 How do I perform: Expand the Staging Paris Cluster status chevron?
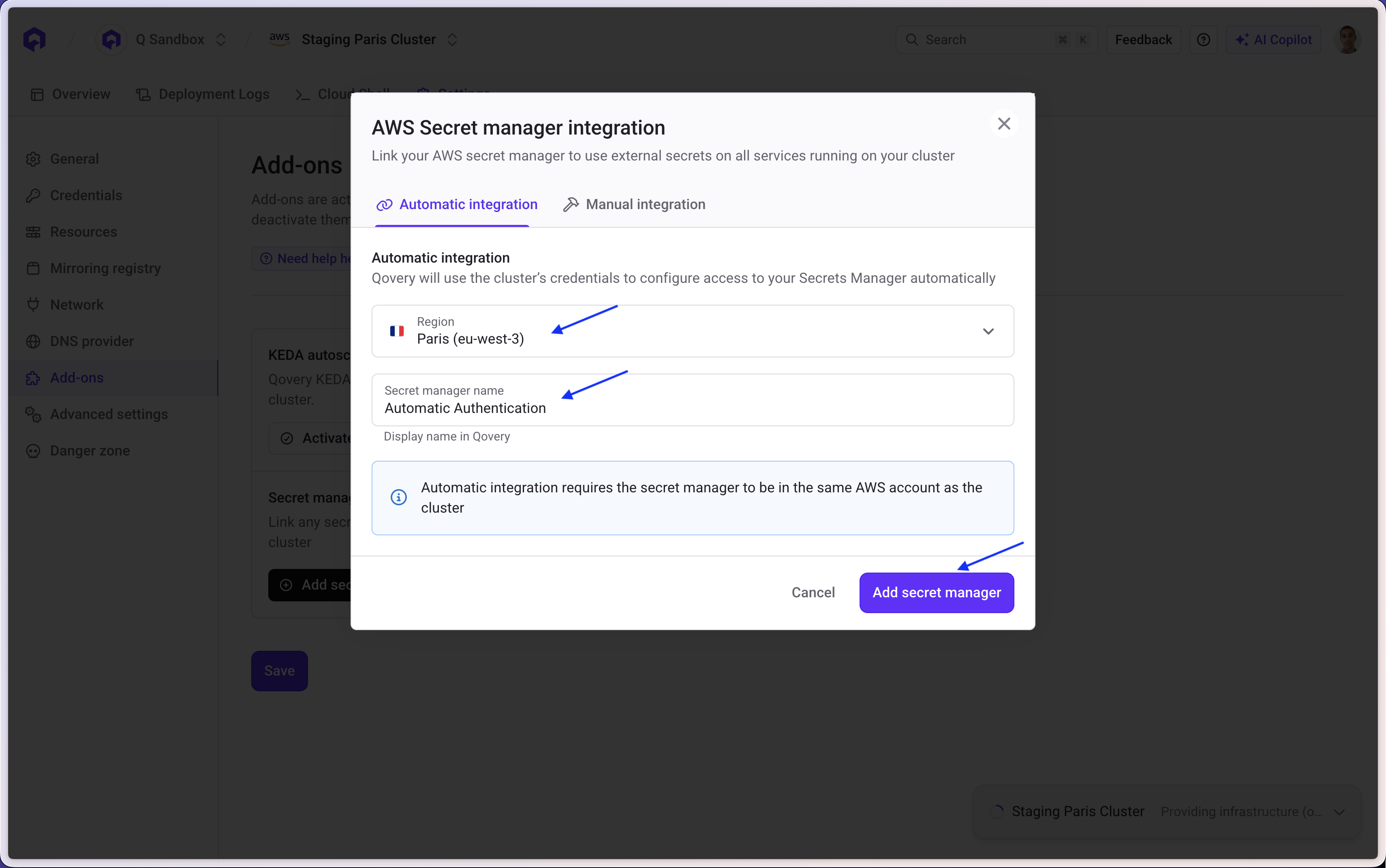(1339, 812)
